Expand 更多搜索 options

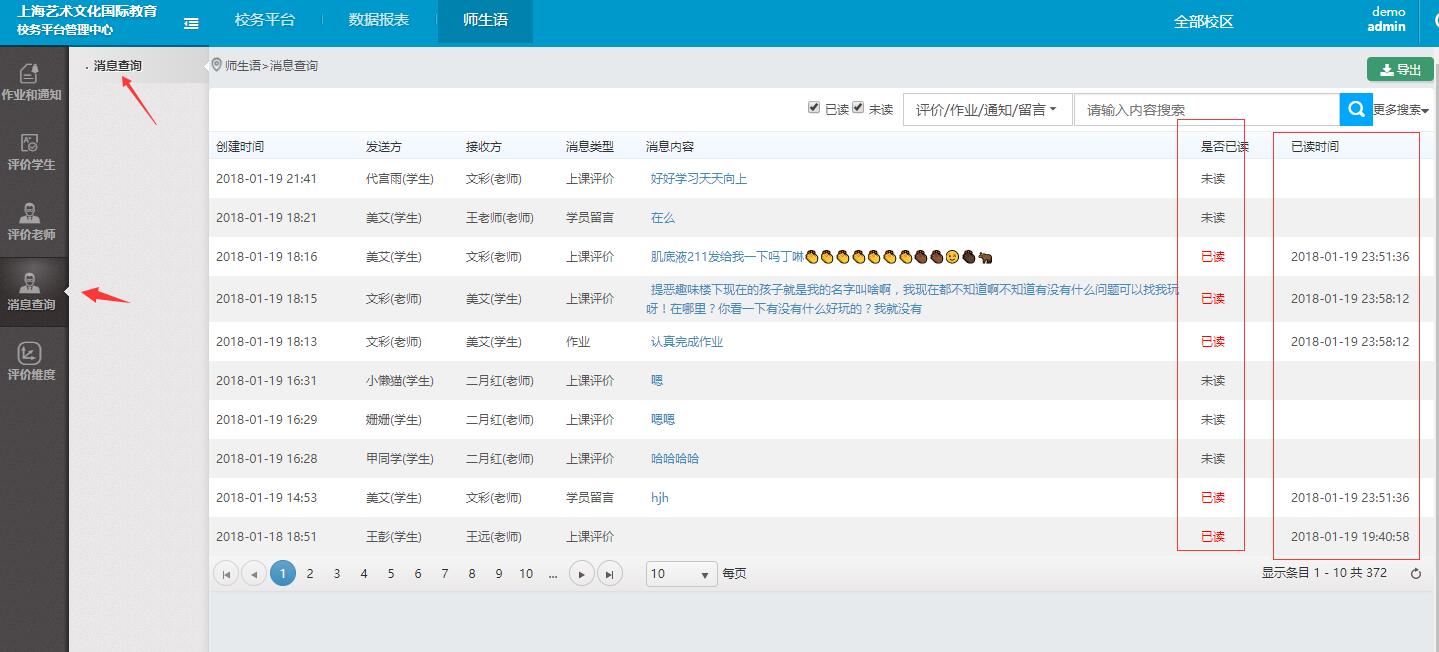[1400, 110]
